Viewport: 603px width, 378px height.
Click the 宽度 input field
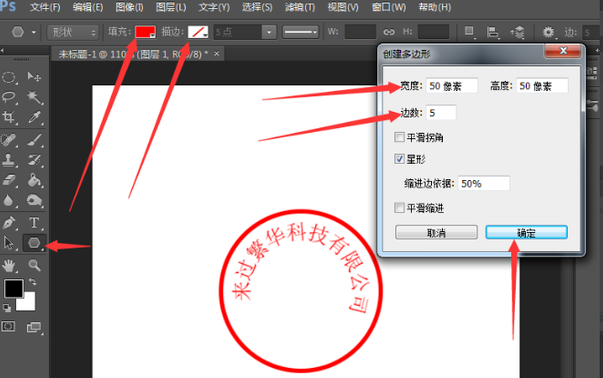click(x=452, y=85)
